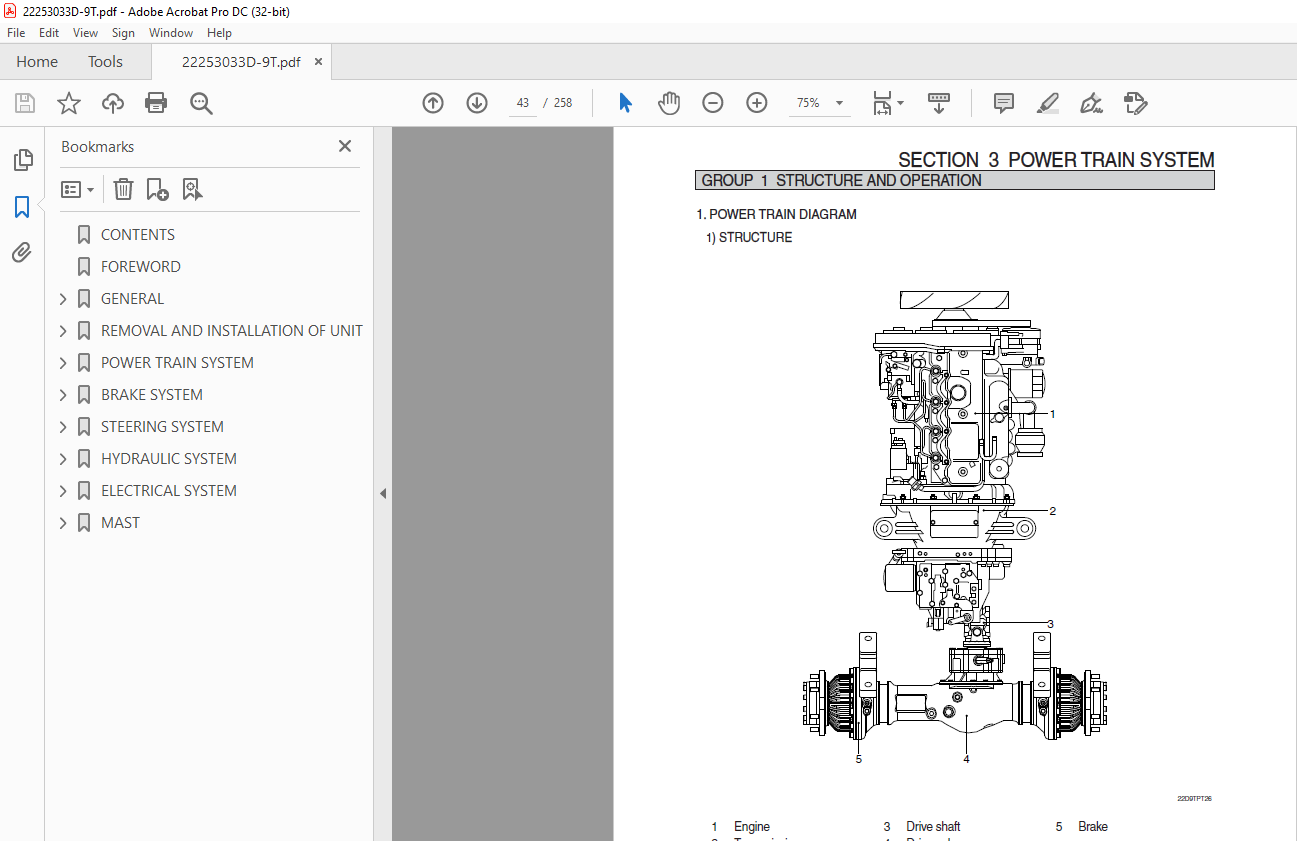Delete the selected bookmark trash icon
This screenshot has width=1297, height=841.
click(123, 189)
